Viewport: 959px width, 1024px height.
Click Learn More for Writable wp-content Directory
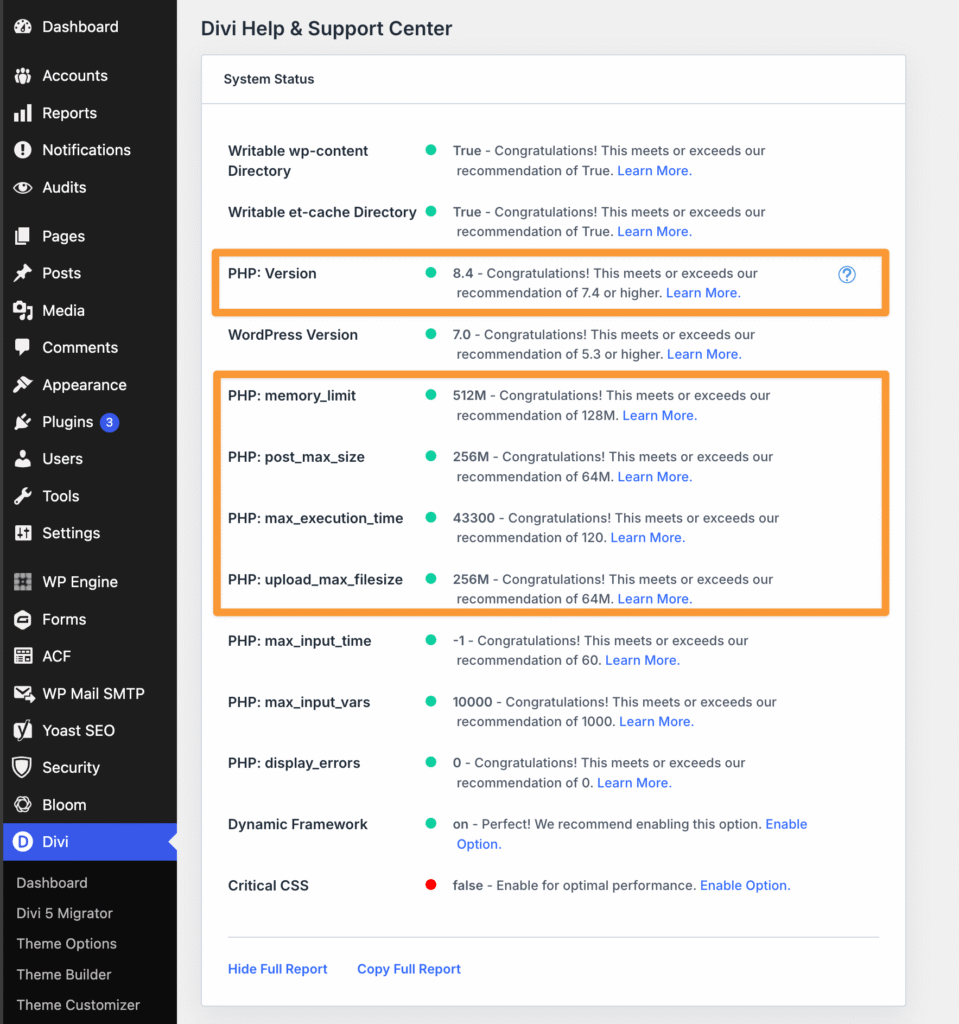[x=654, y=171]
